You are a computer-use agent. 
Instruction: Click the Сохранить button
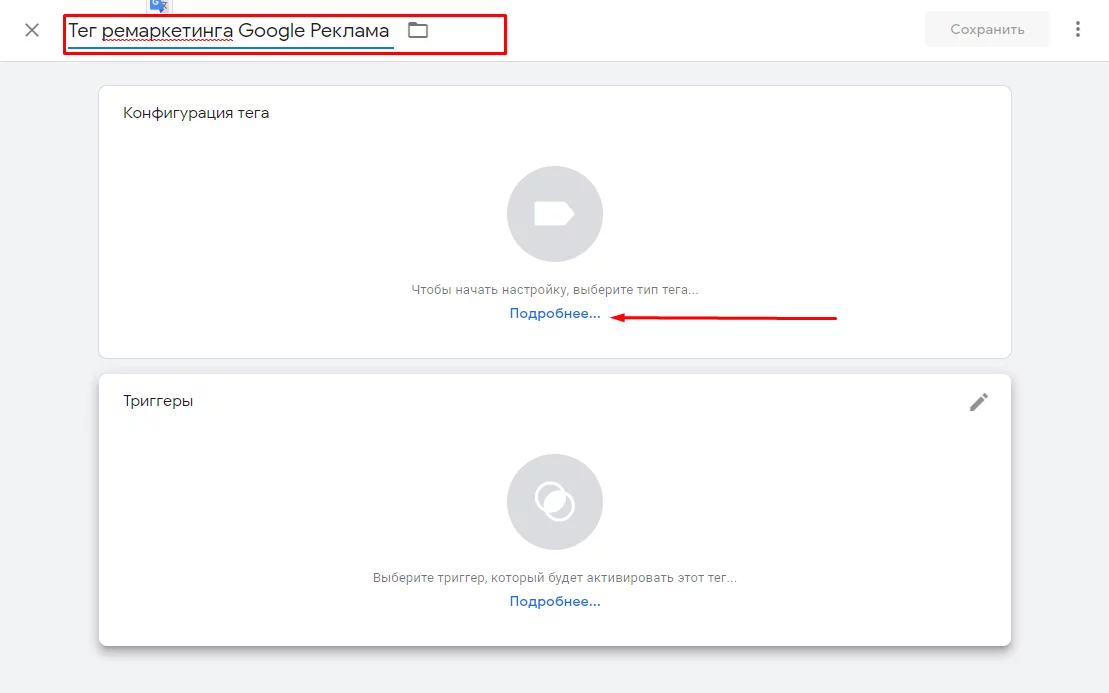pos(987,29)
